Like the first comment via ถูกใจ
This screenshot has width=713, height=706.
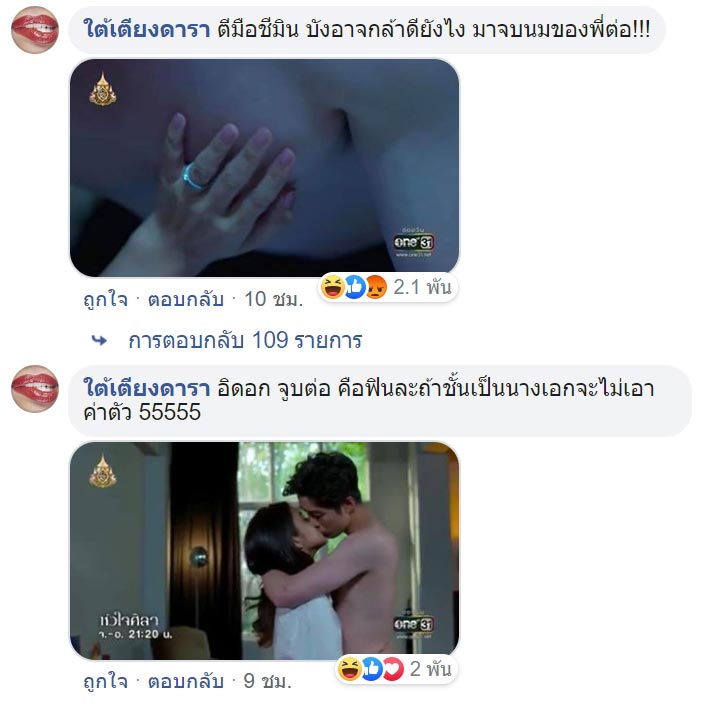pos(105,300)
